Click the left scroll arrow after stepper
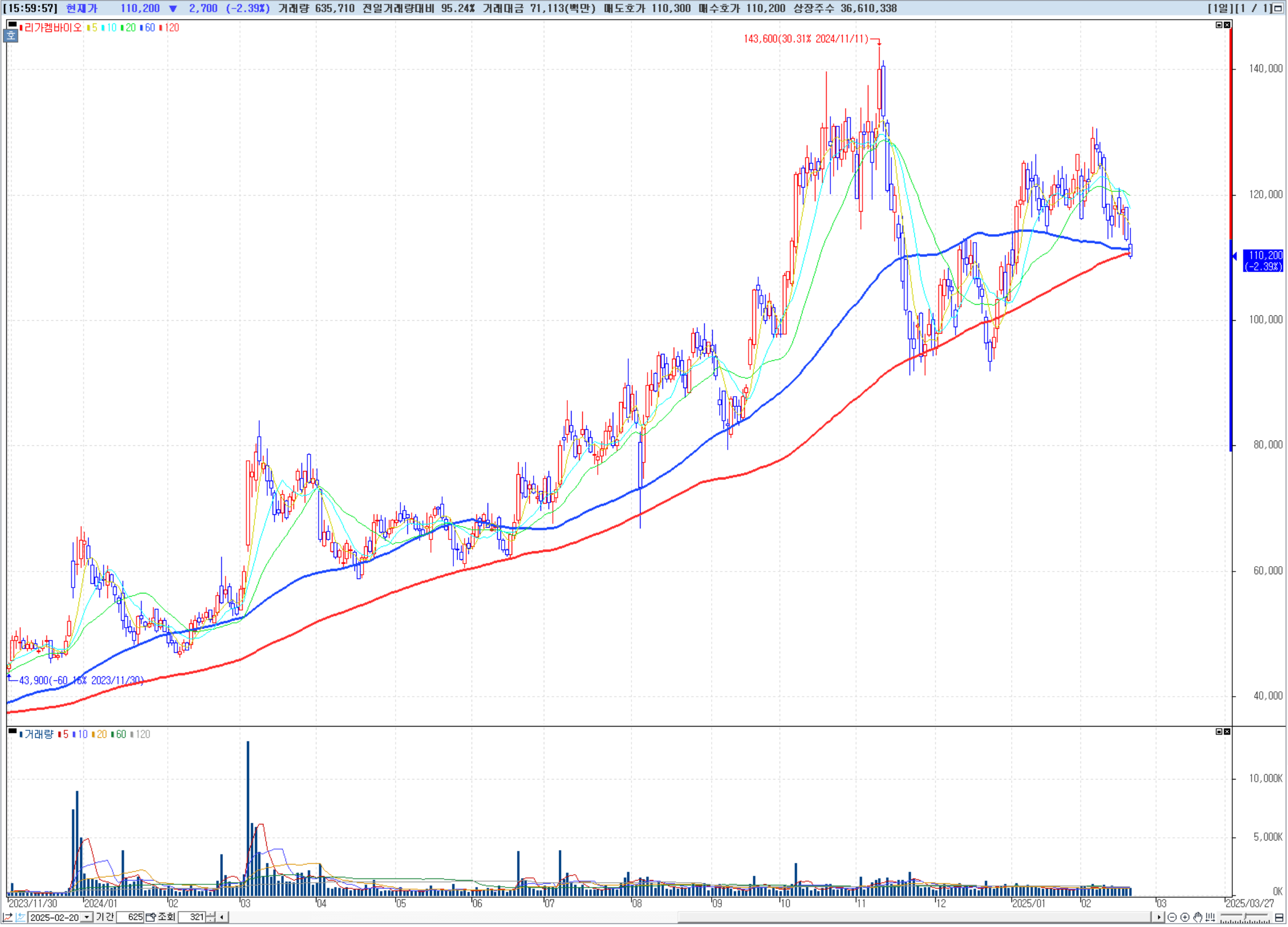Image resolution: width=1288 pixels, height=927 pixels. tap(222, 917)
